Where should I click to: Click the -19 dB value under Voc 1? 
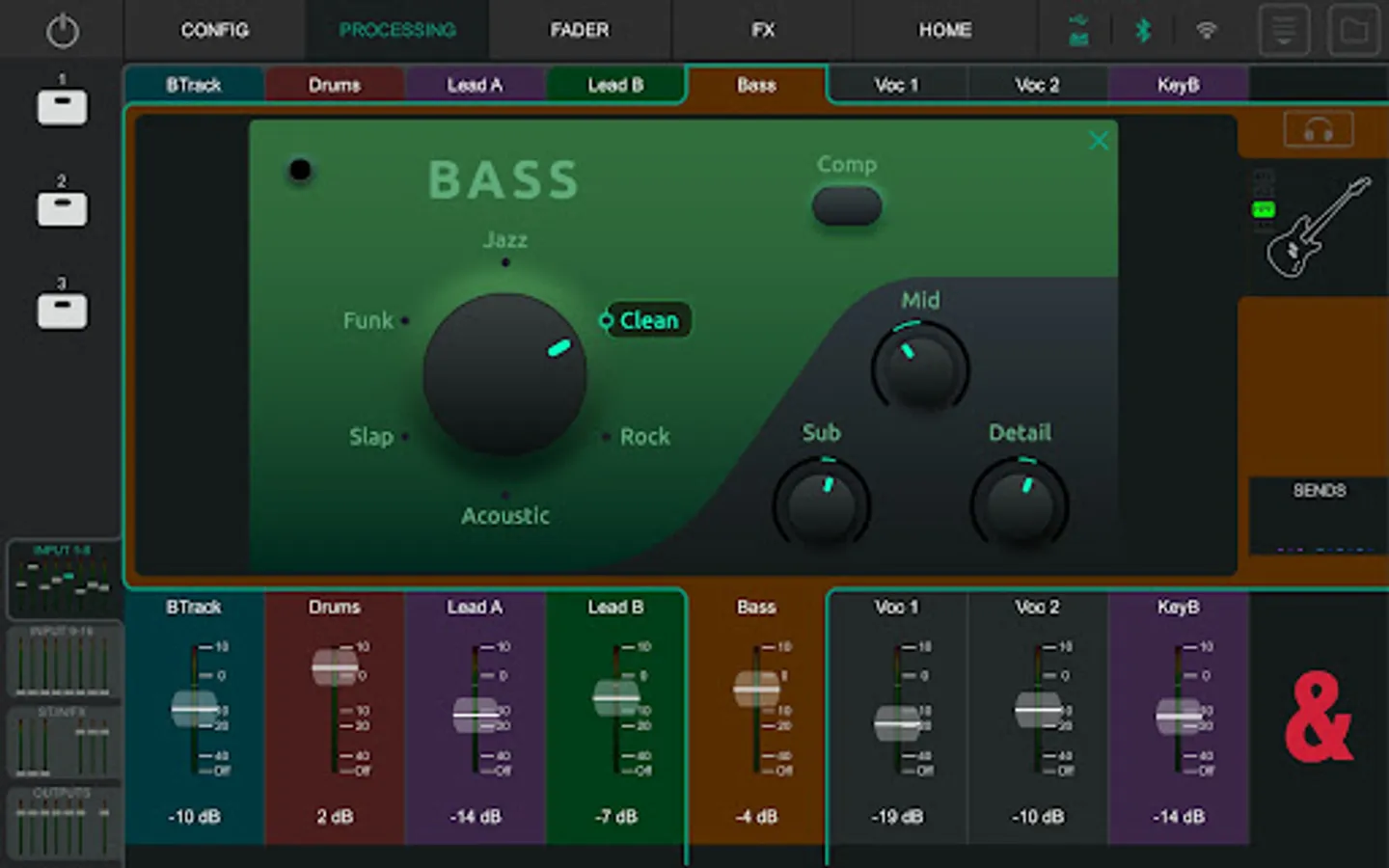click(x=898, y=817)
